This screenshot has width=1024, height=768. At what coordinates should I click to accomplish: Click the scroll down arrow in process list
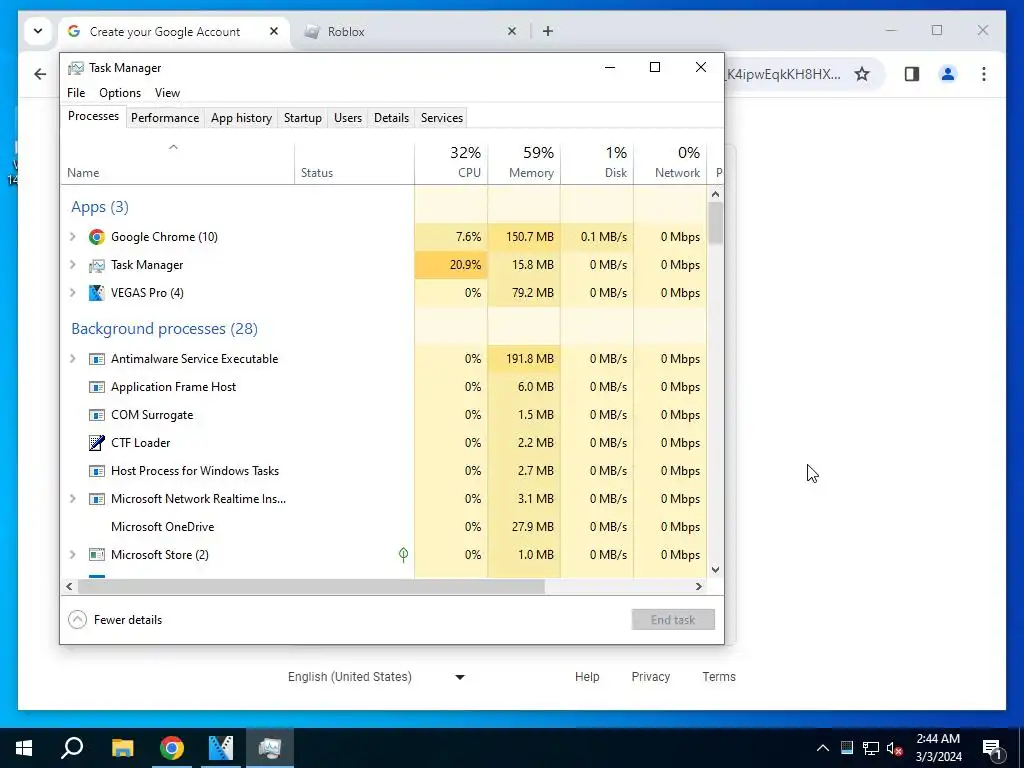pyautogui.click(x=716, y=569)
